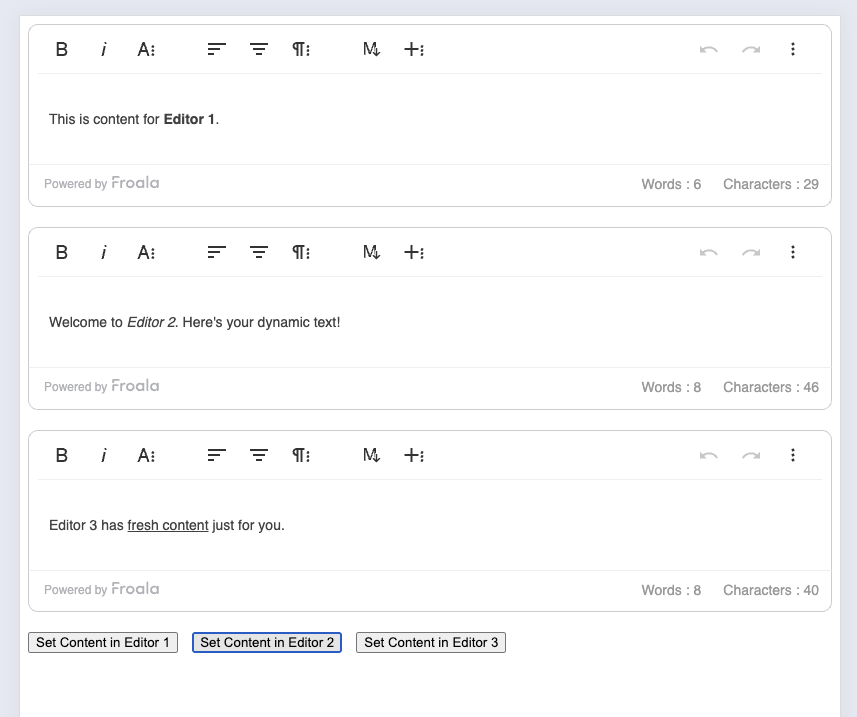Screen dimensions: 857x717
Task: Toggle italic in Editor 1 toolbar
Action: coord(104,49)
